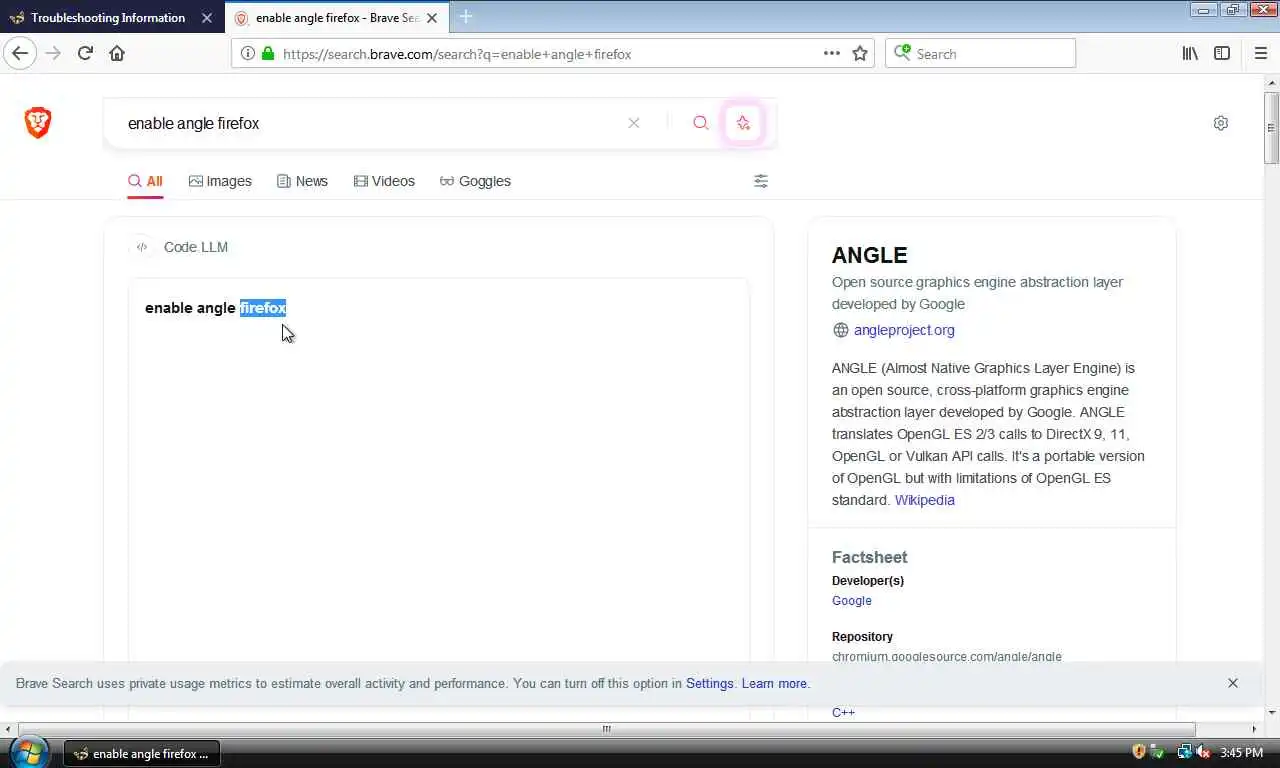This screenshot has width=1280, height=768.
Task: Switch to Images results
Action: tap(220, 181)
